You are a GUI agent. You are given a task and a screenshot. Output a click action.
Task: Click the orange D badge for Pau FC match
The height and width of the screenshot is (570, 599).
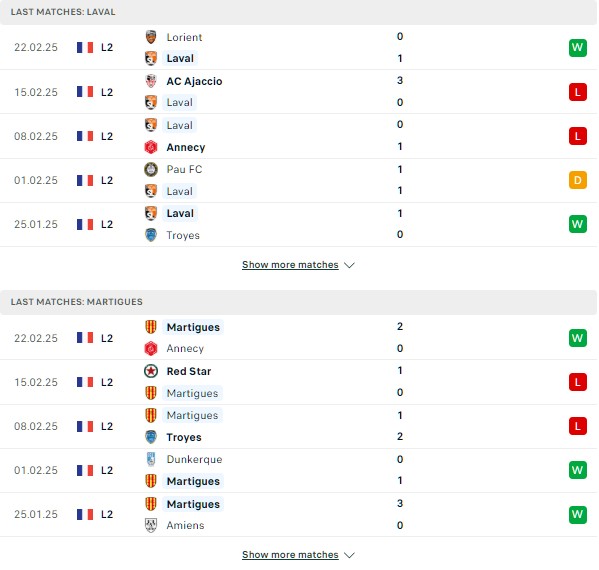point(578,180)
